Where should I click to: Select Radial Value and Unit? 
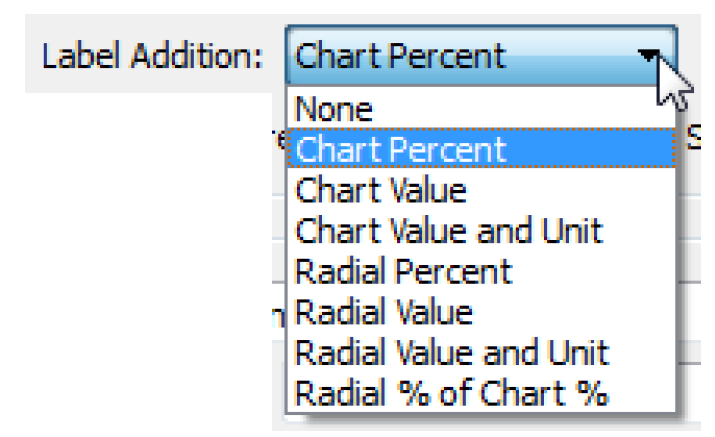(x=452, y=352)
